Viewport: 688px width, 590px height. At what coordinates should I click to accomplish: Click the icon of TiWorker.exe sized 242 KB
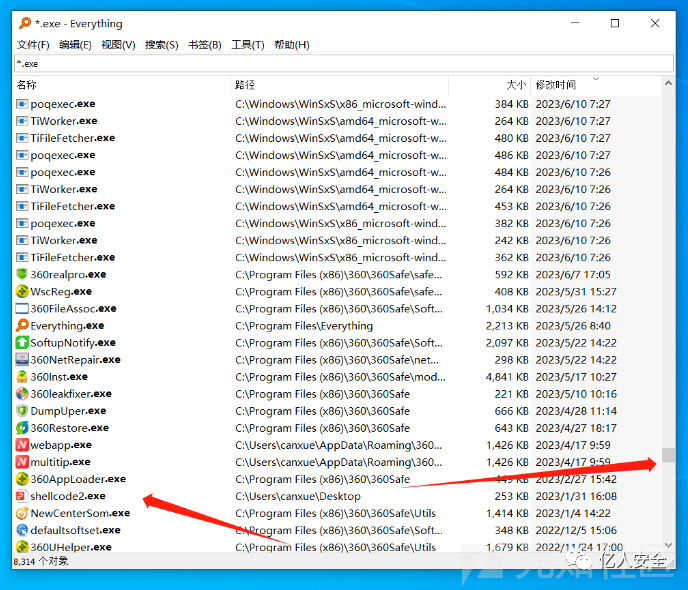pyautogui.click(x=22, y=240)
